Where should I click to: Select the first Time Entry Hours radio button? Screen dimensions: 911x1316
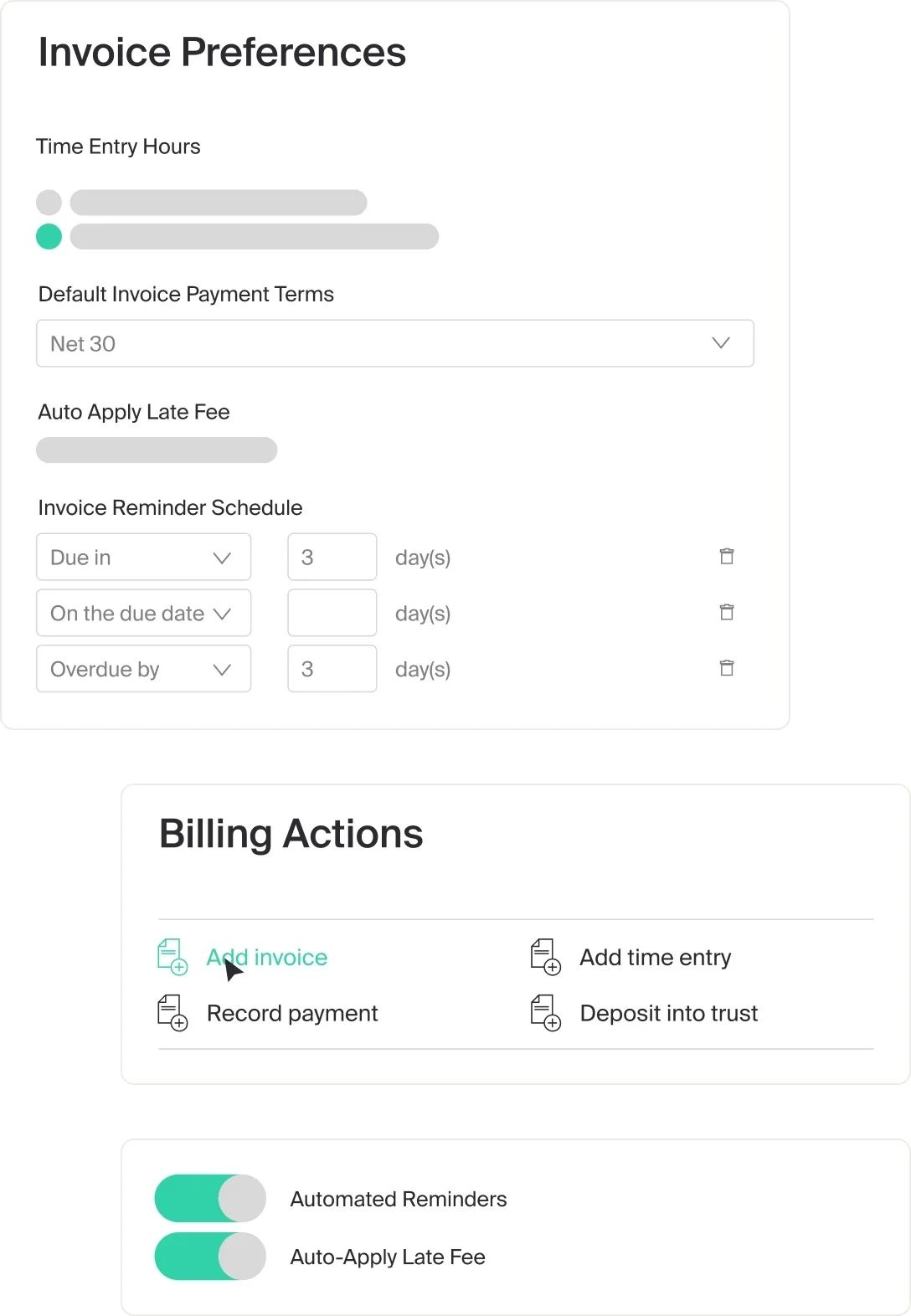point(49,202)
